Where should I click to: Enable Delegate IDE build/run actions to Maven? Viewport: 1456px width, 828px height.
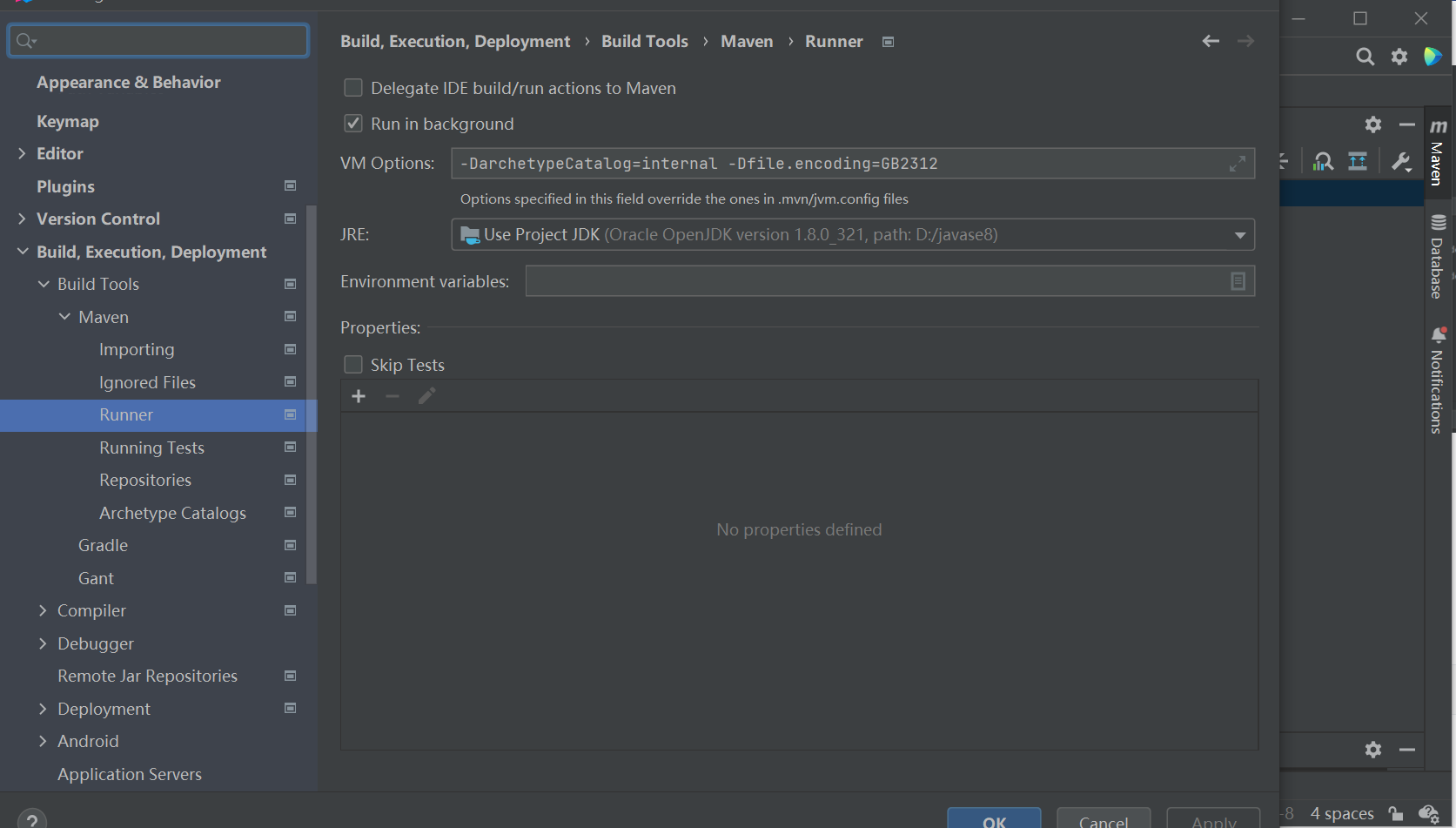pyautogui.click(x=353, y=88)
